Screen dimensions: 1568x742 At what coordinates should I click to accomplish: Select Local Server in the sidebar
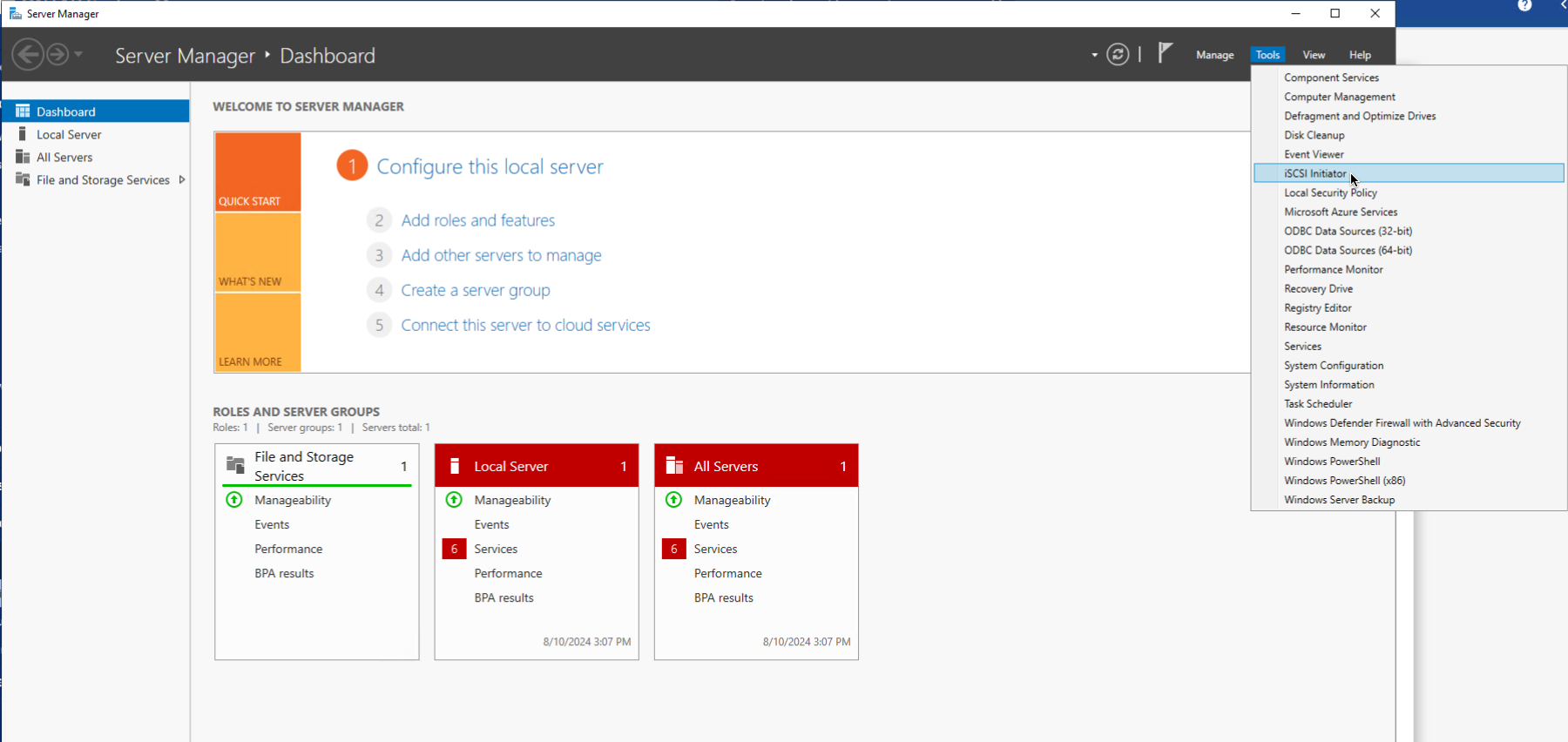pos(95,134)
